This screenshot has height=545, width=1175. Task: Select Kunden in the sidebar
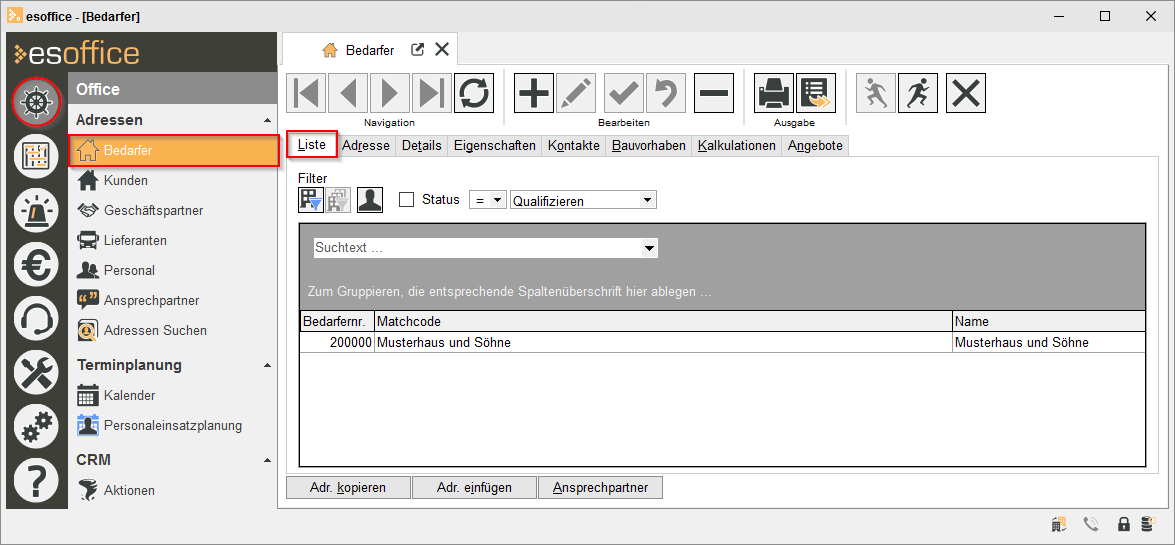173,181
